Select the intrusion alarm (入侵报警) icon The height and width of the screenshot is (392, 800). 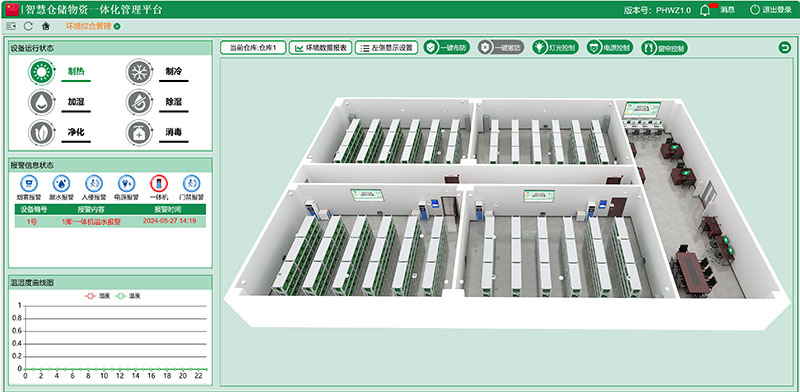coord(94,183)
